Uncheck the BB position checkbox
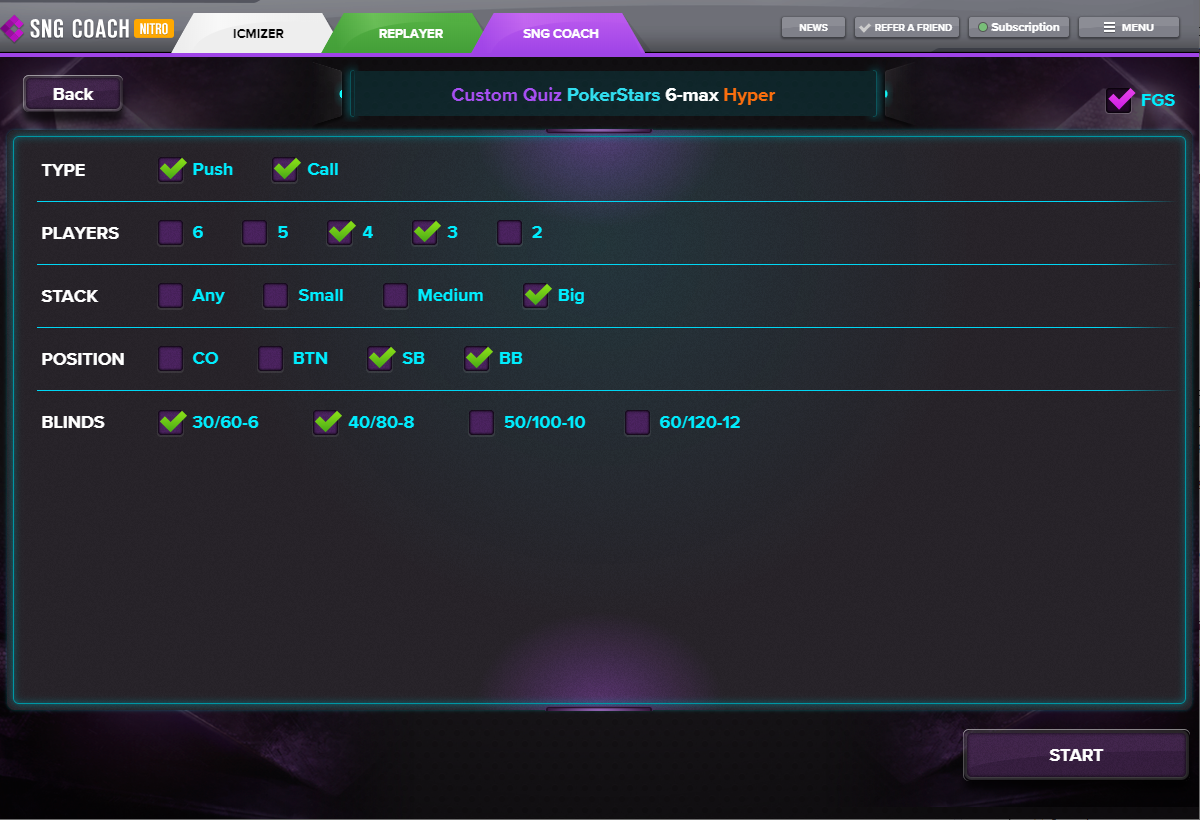This screenshot has width=1200, height=820. (477, 359)
